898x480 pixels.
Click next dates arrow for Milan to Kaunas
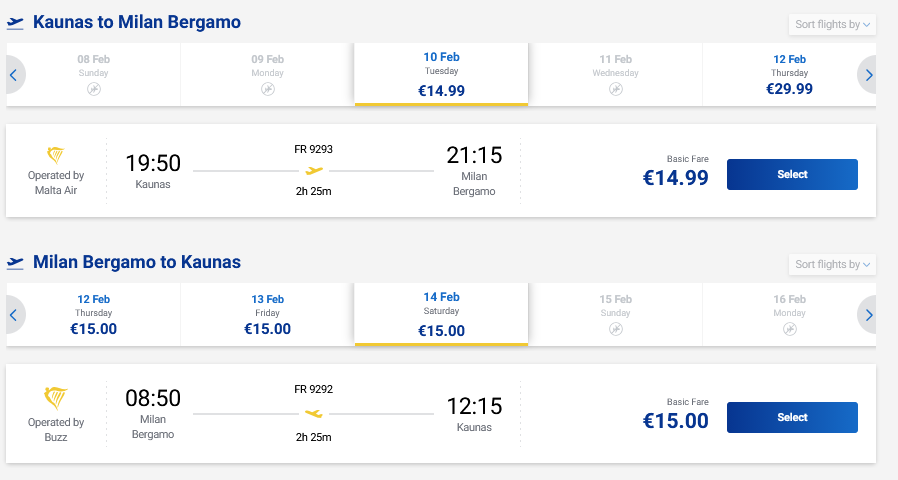point(868,315)
